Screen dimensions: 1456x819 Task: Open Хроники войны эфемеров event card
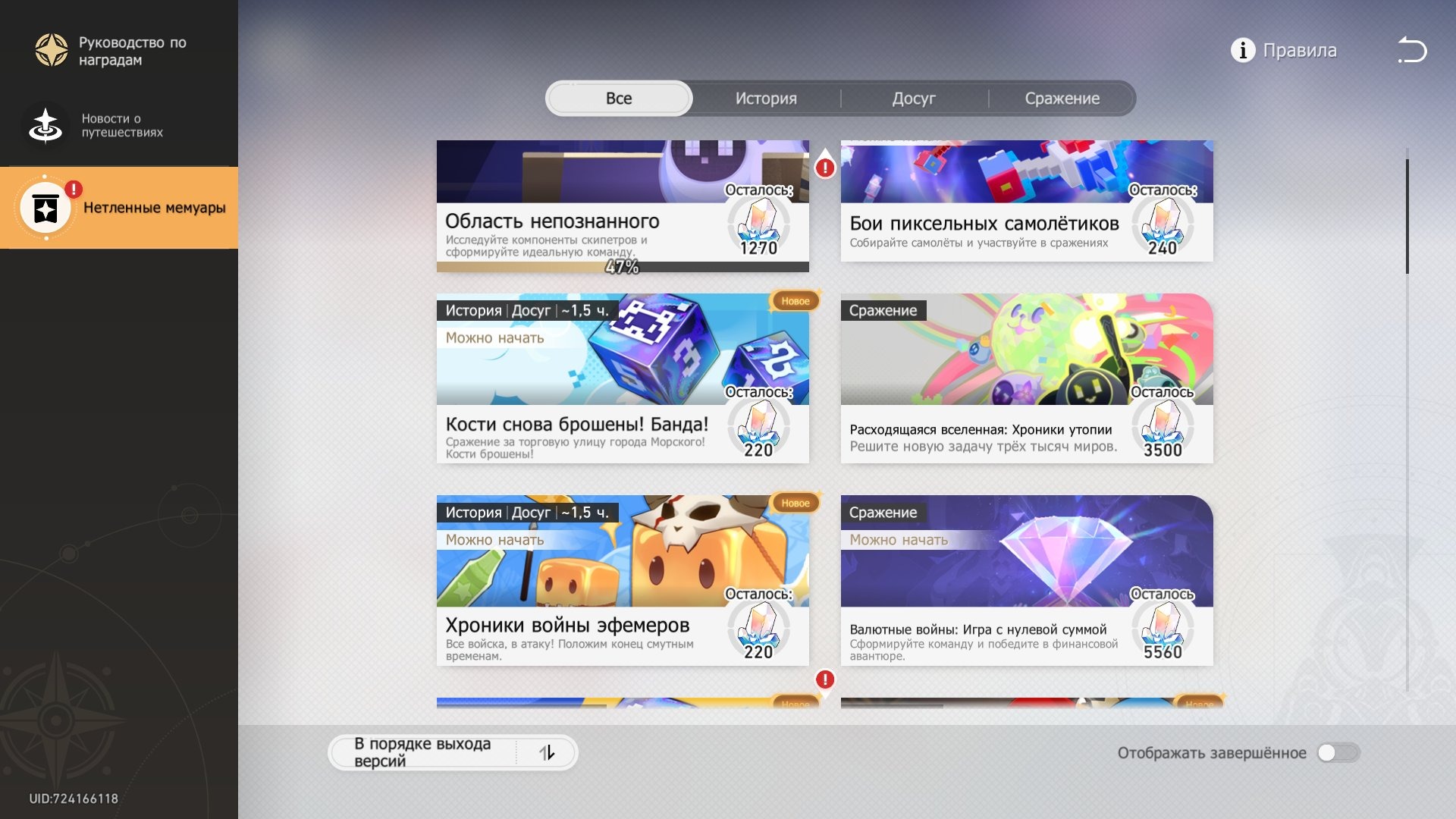(623, 580)
